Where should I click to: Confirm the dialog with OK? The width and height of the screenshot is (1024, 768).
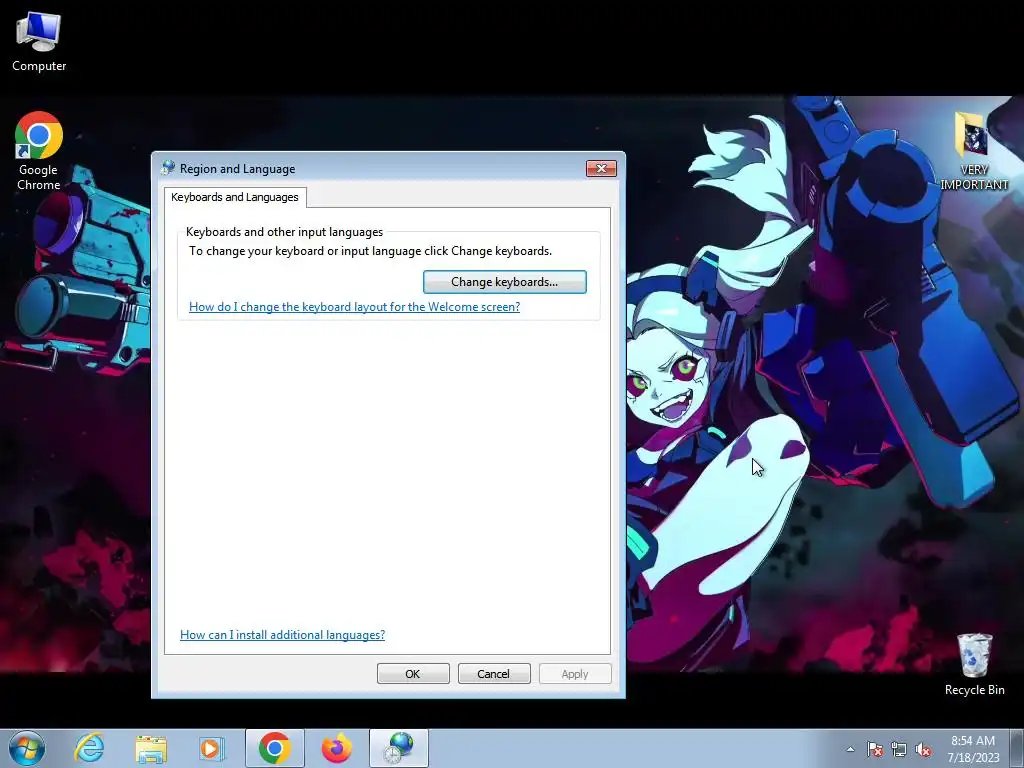pos(413,674)
